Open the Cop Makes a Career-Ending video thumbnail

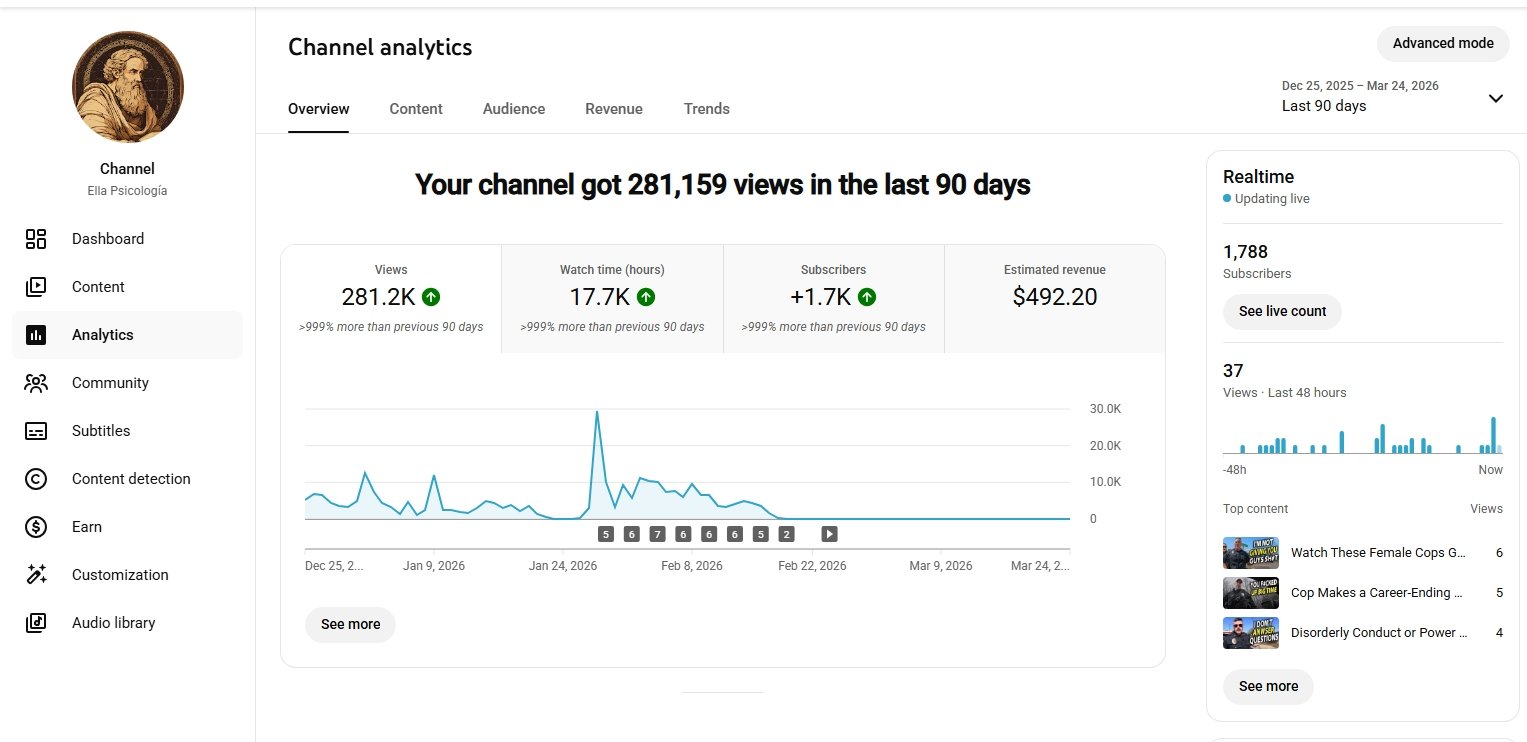1250,593
